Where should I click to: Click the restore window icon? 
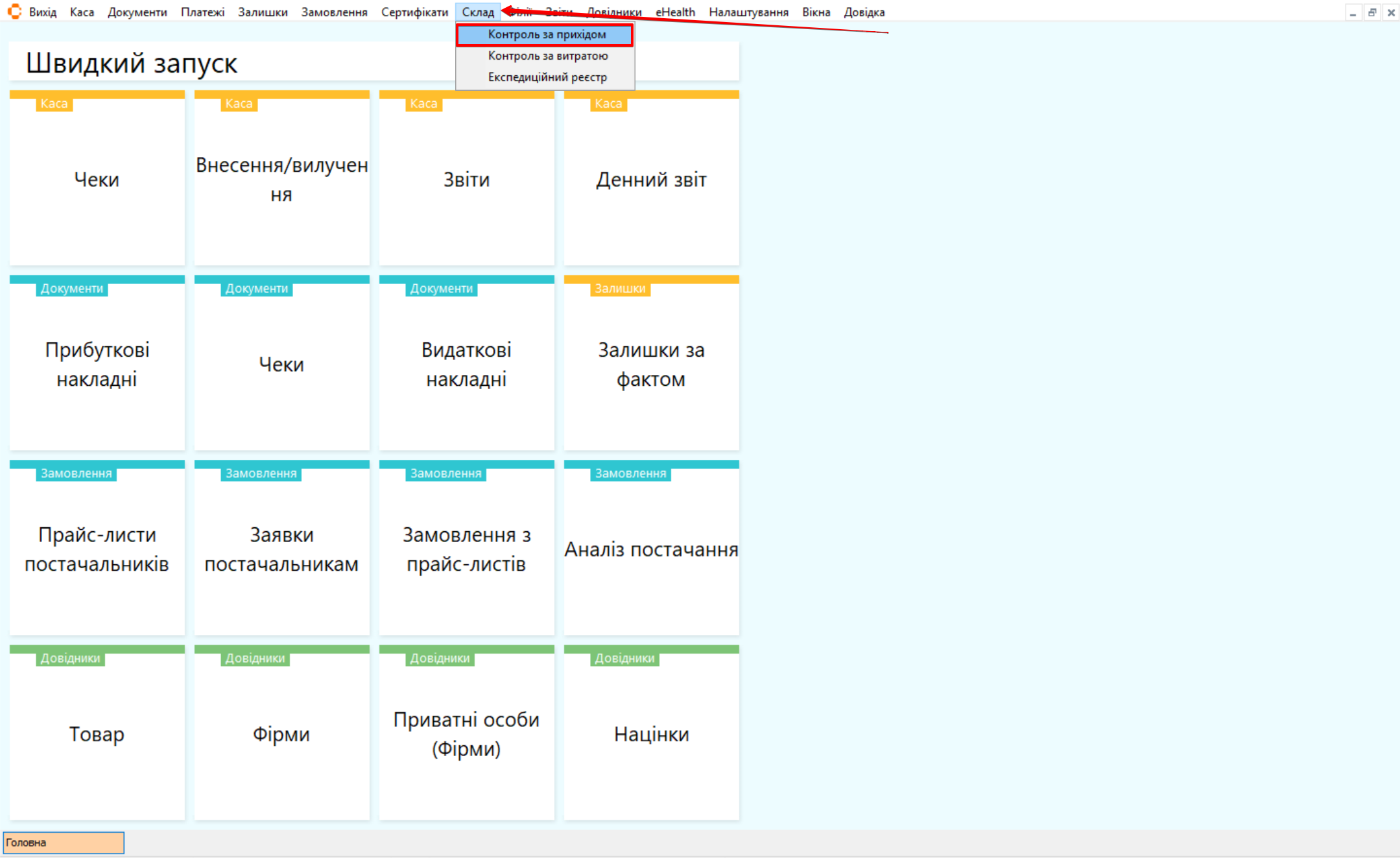pyautogui.click(x=1372, y=12)
